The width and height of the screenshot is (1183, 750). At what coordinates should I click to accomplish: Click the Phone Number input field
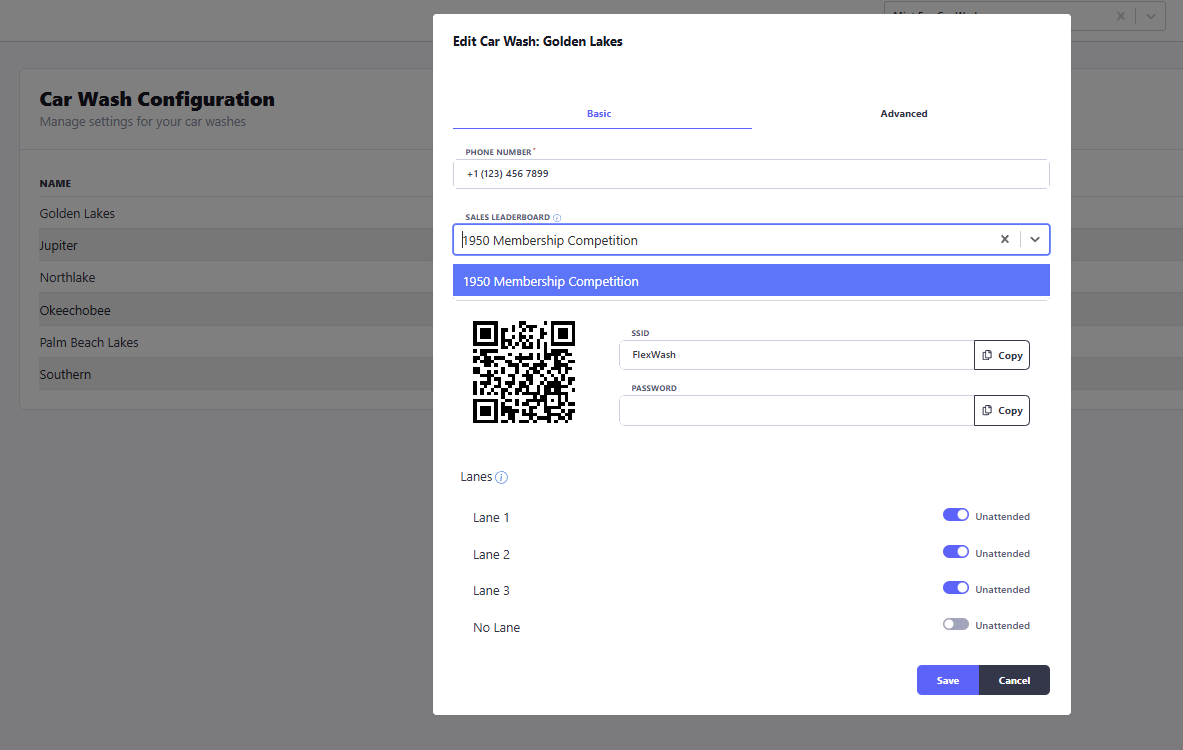pyautogui.click(x=751, y=174)
